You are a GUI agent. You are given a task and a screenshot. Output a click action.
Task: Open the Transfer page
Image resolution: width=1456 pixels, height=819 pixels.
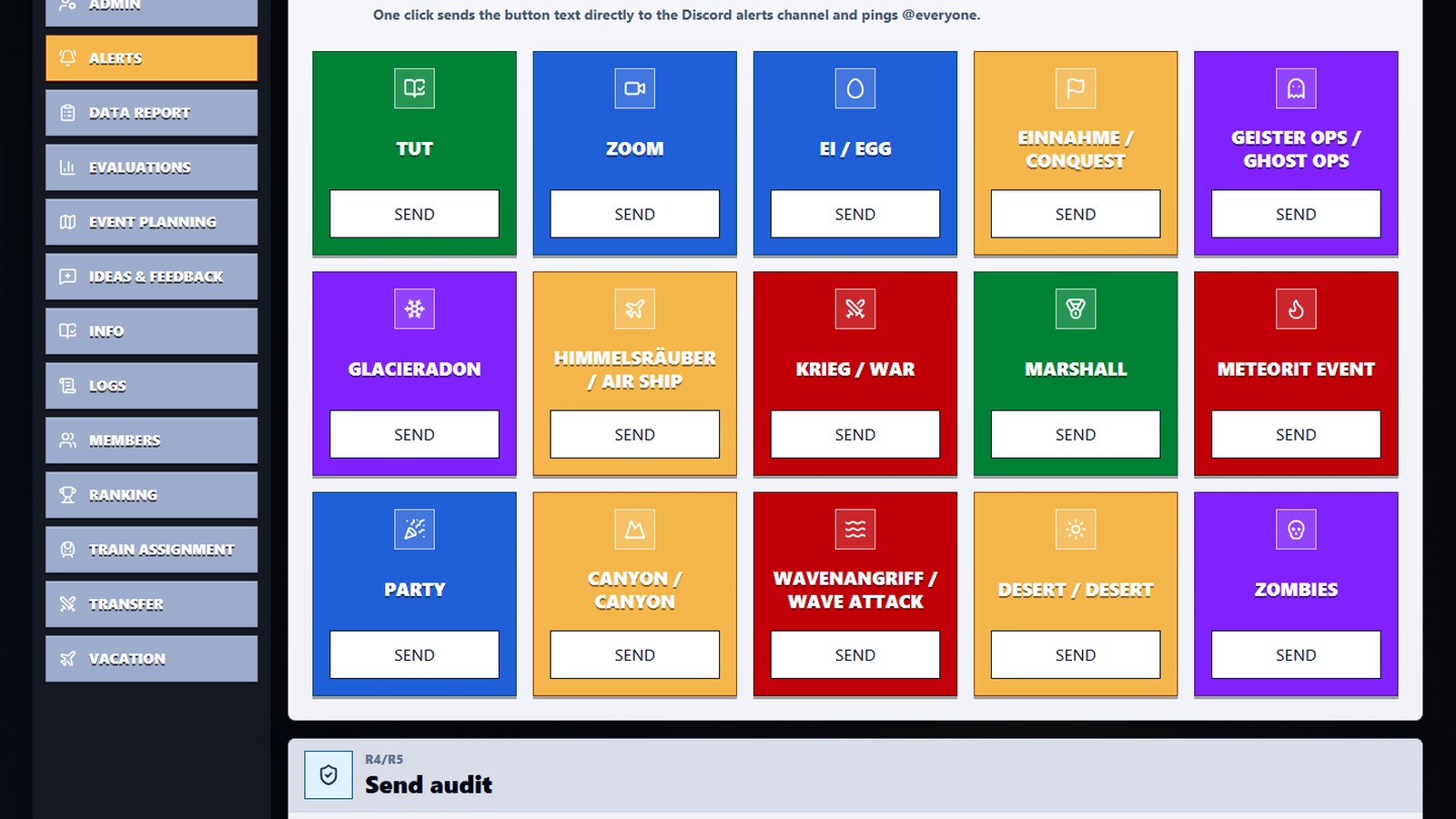point(151,604)
